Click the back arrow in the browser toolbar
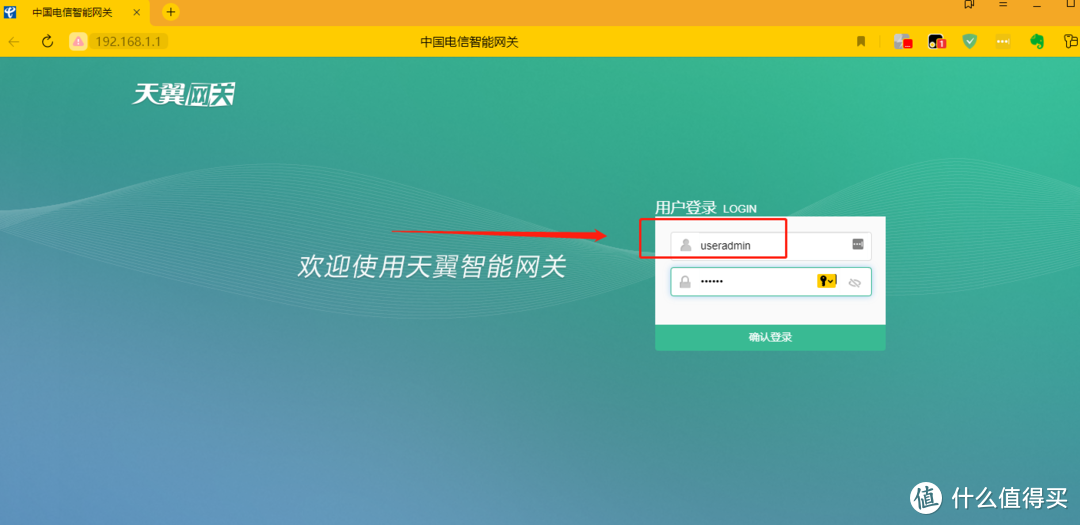The height and width of the screenshot is (525, 1080). (14, 41)
